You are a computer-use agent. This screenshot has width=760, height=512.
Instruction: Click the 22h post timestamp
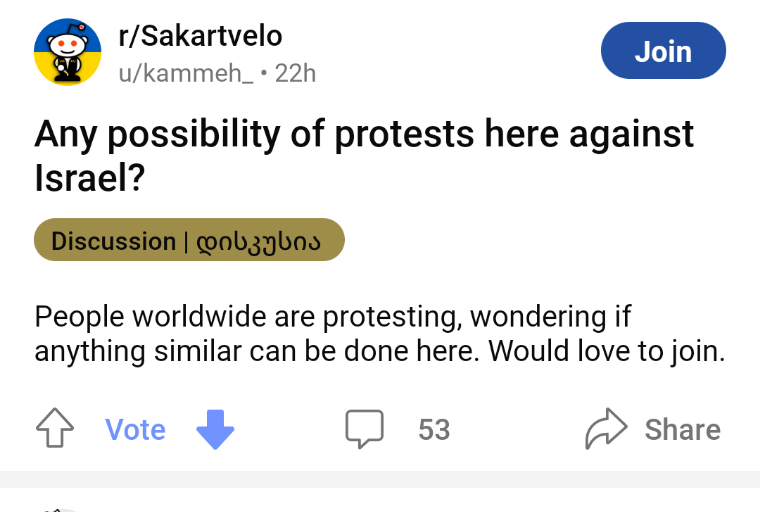[295, 73]
